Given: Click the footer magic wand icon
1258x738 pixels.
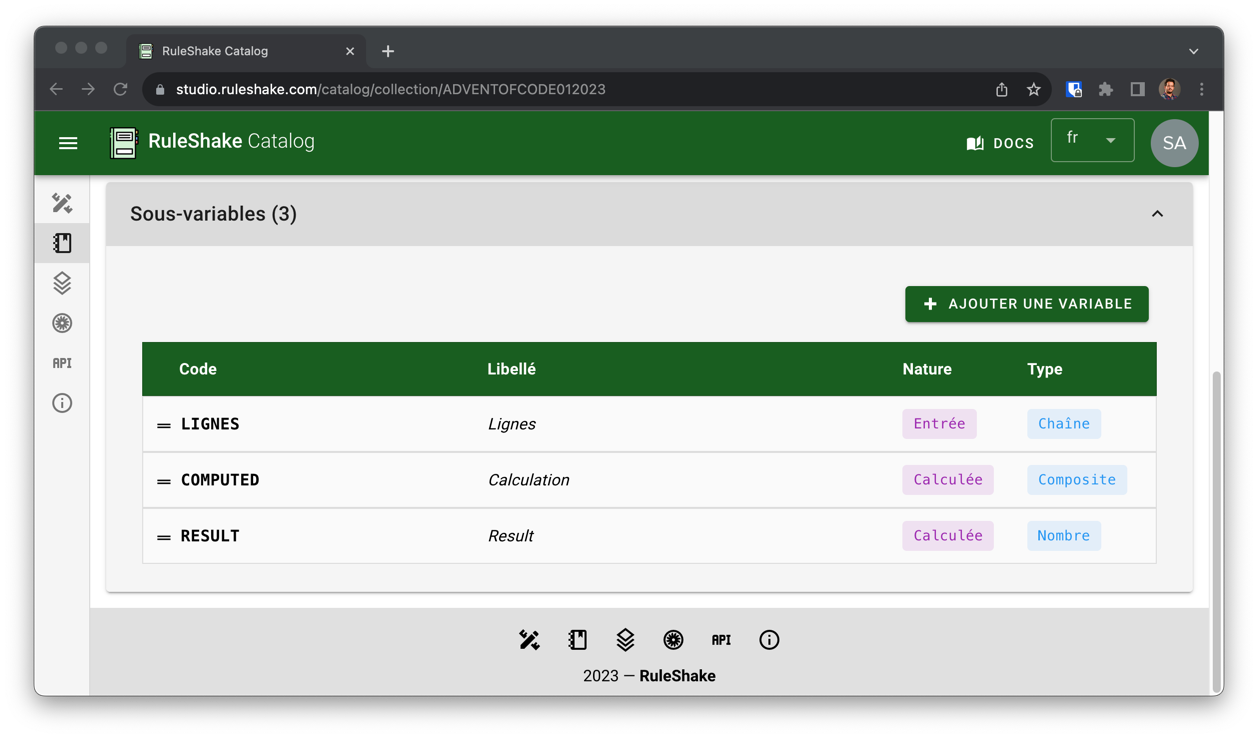Looking at the screenshot, I should pos(529,640).
